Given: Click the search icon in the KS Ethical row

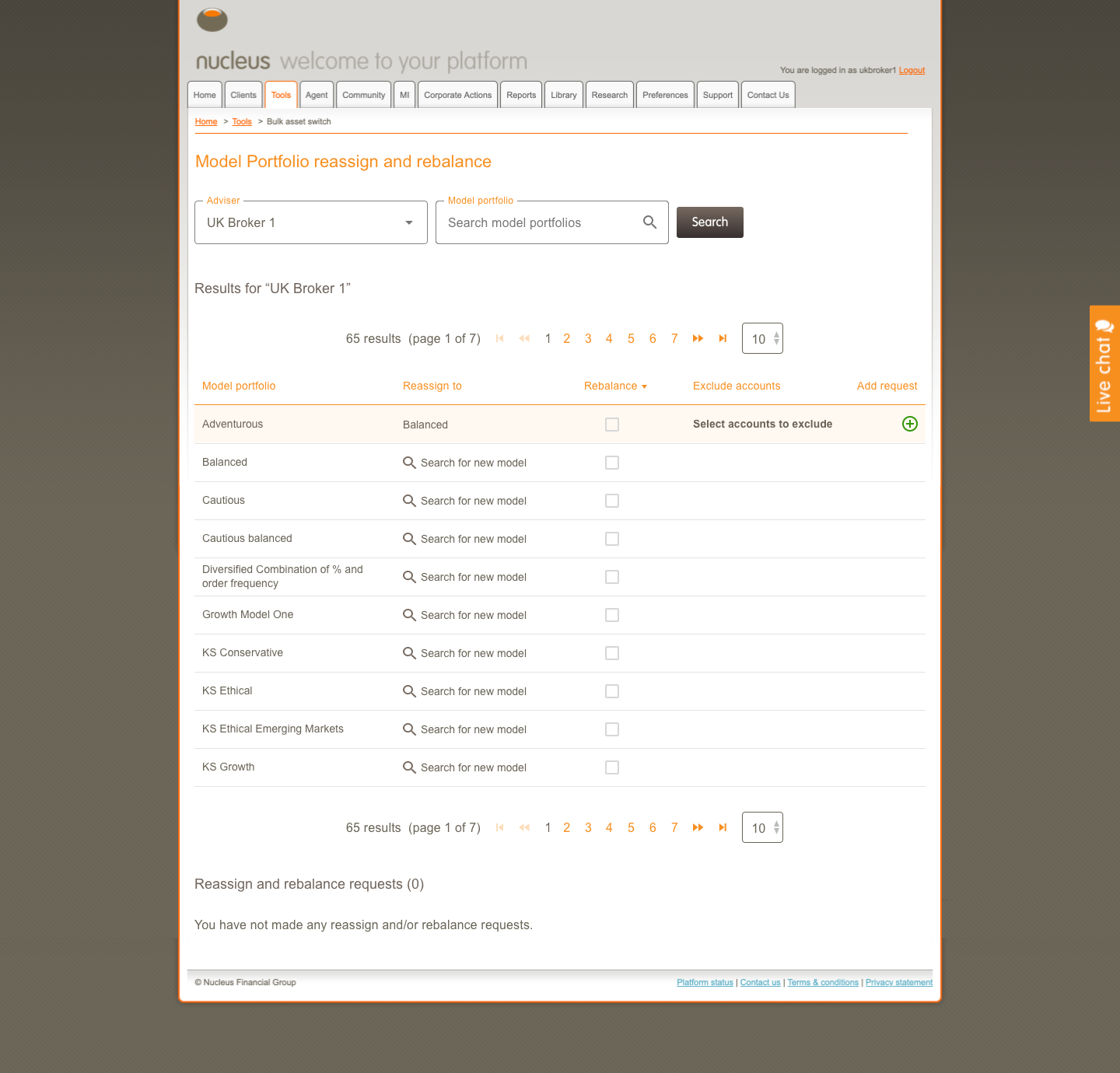Looking at the screenshot, I should tap(409, 691).
